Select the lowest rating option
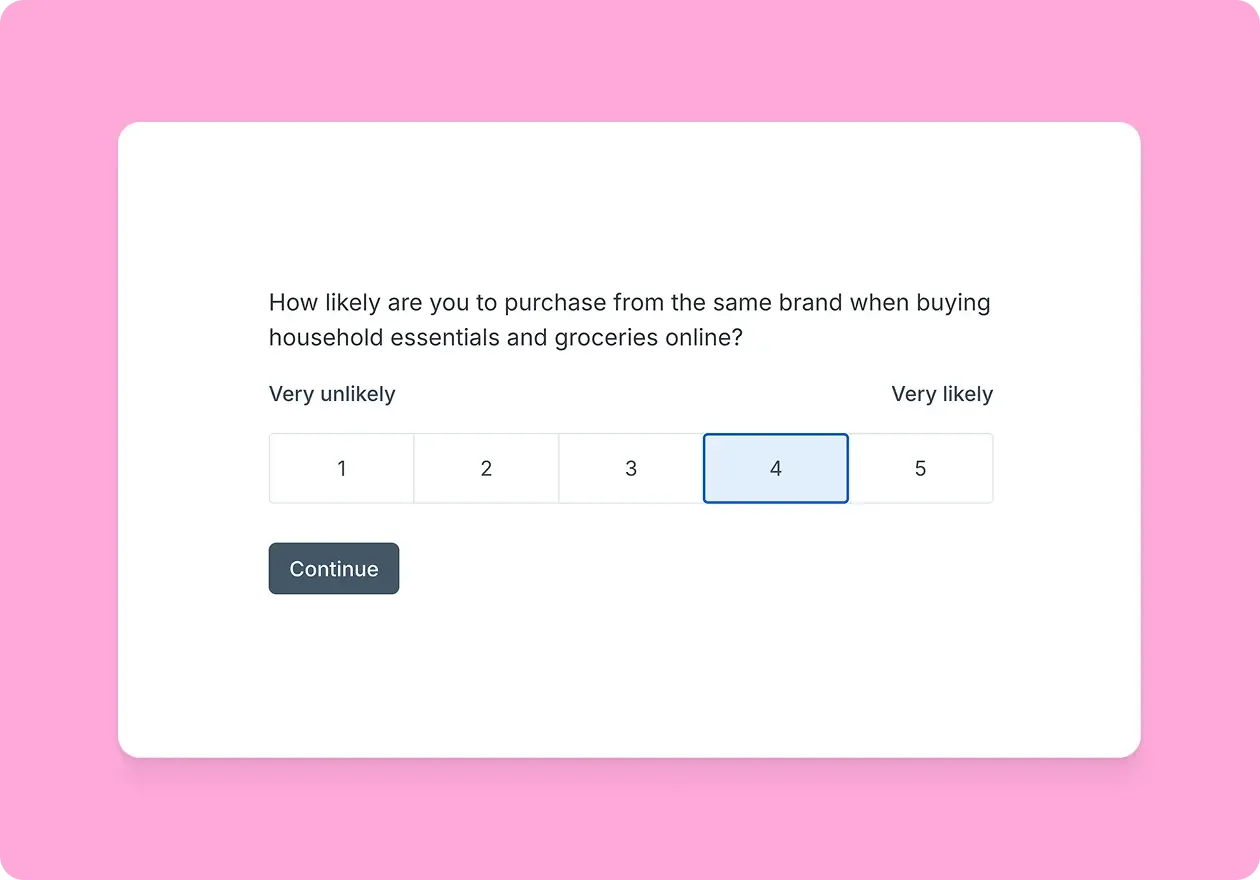1260x880 pixels. click(341, 468)
